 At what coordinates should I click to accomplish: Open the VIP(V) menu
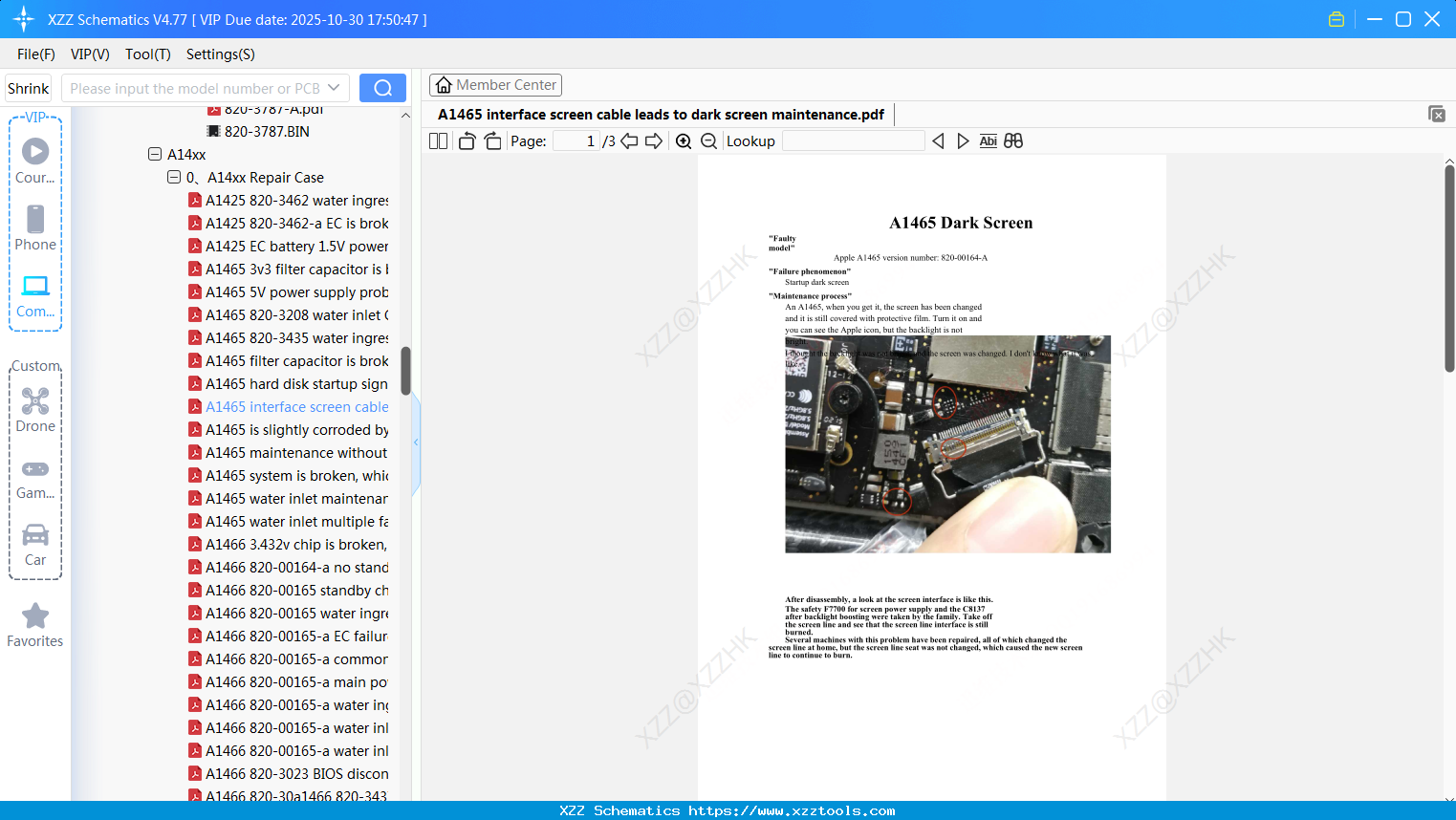(90, 54)
